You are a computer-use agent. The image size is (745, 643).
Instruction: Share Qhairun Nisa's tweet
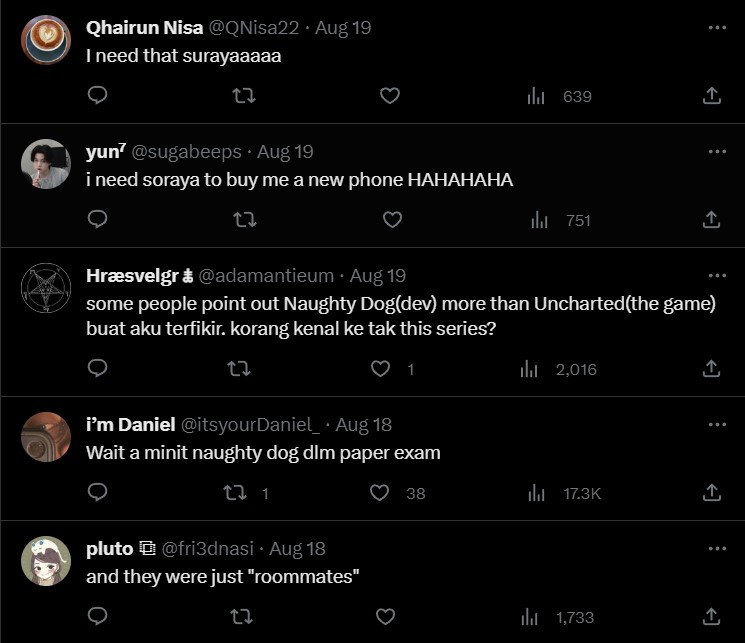tap(711, 96)
